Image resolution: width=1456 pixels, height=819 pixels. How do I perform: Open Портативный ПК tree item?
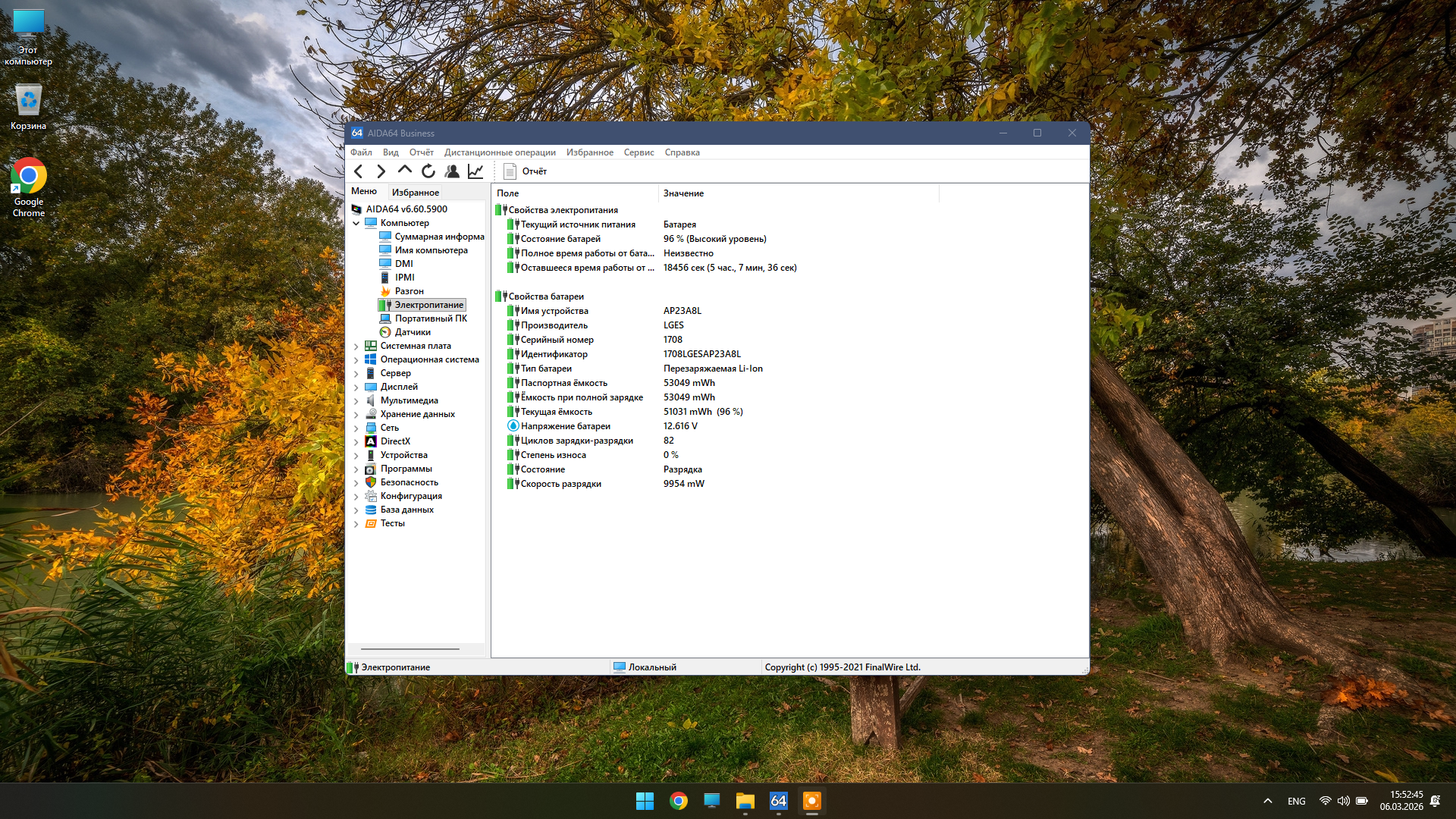pyautogui.click(x=430, y=318)
